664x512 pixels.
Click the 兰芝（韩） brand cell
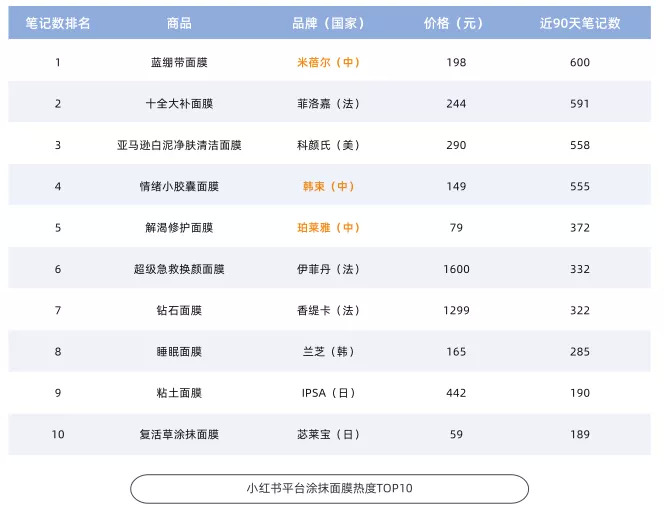(328, 352)
